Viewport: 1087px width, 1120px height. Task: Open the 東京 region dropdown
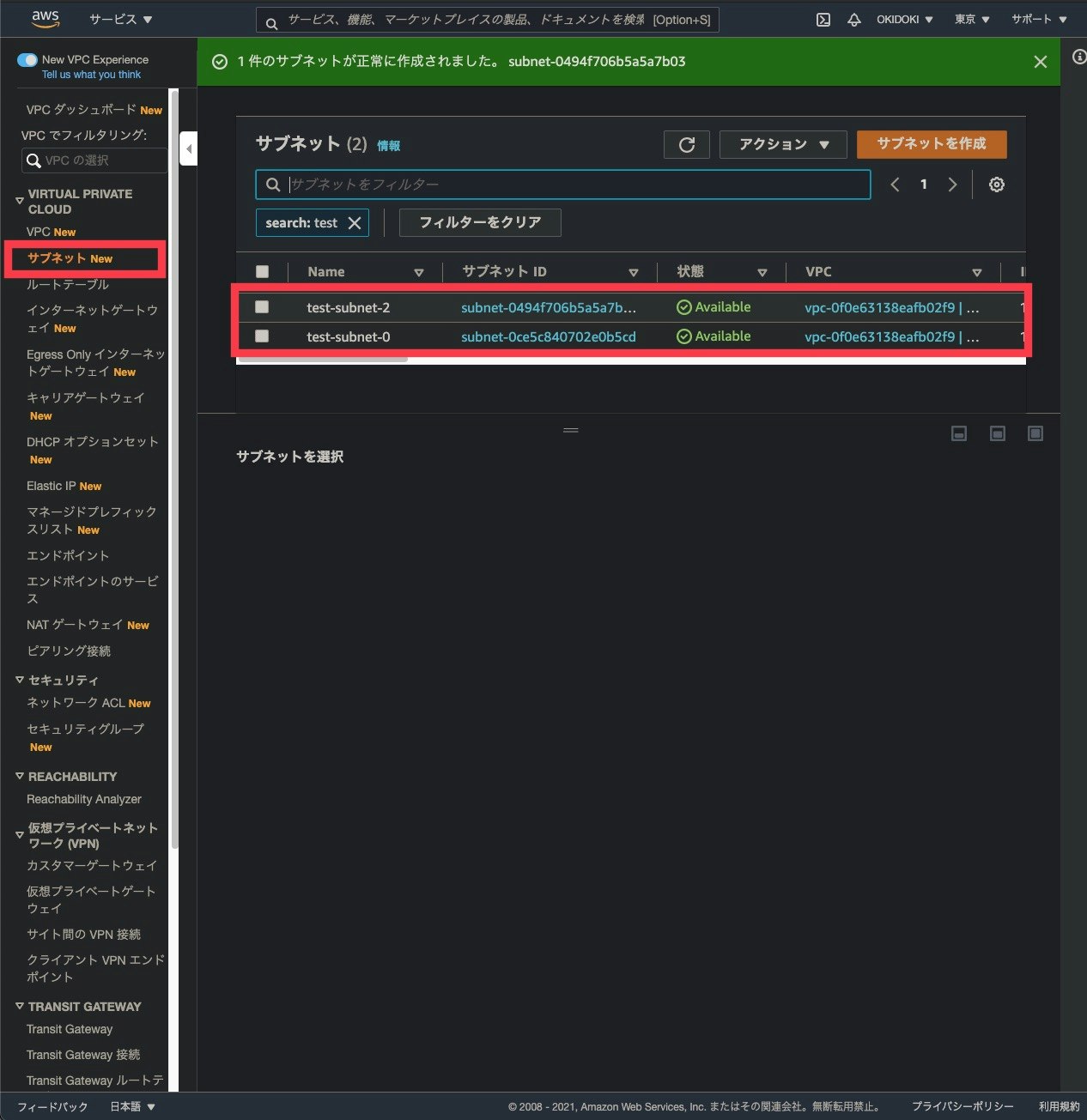[x=972, y=19]
